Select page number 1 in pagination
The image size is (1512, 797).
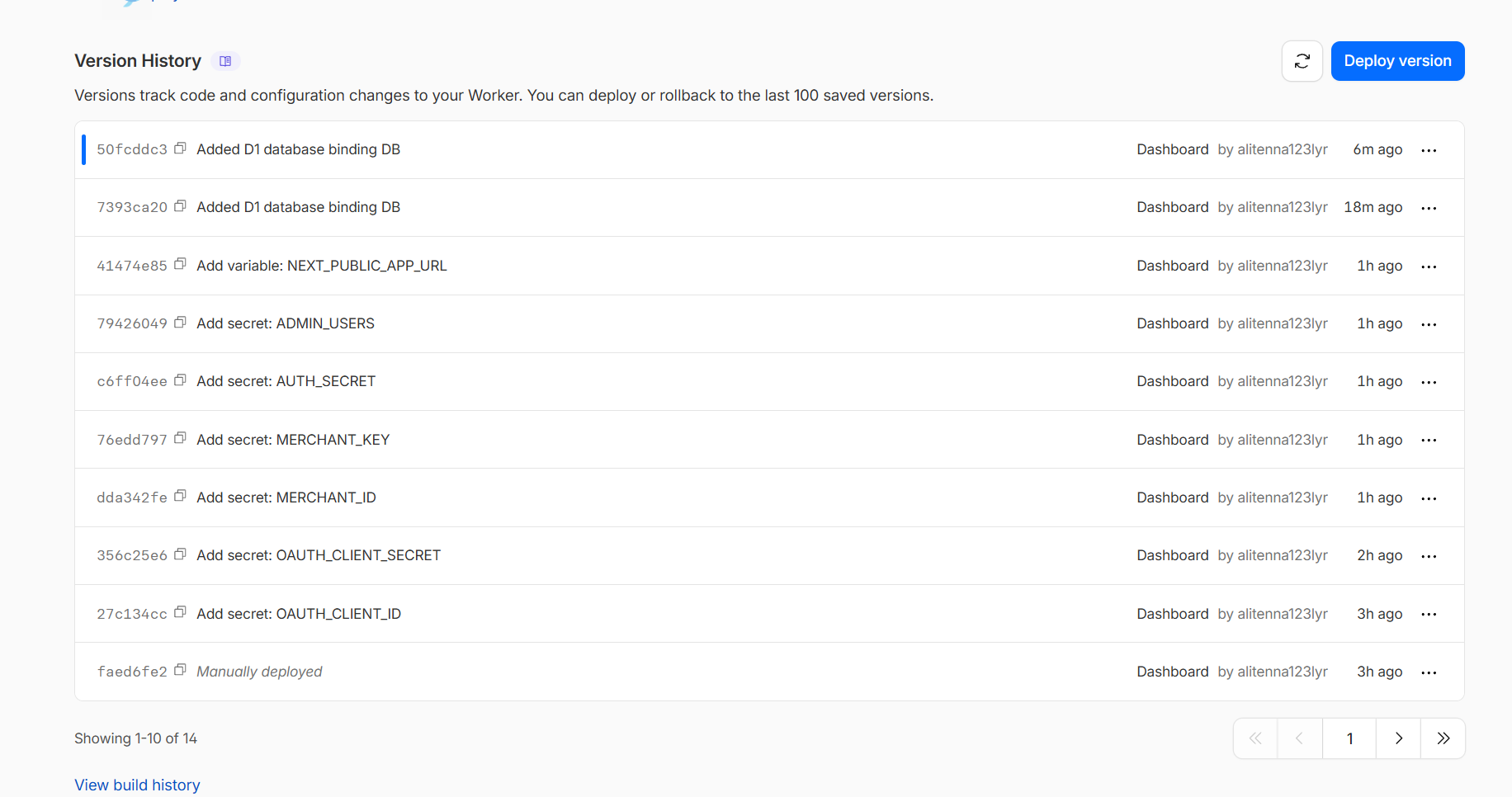coord(1349,738)
